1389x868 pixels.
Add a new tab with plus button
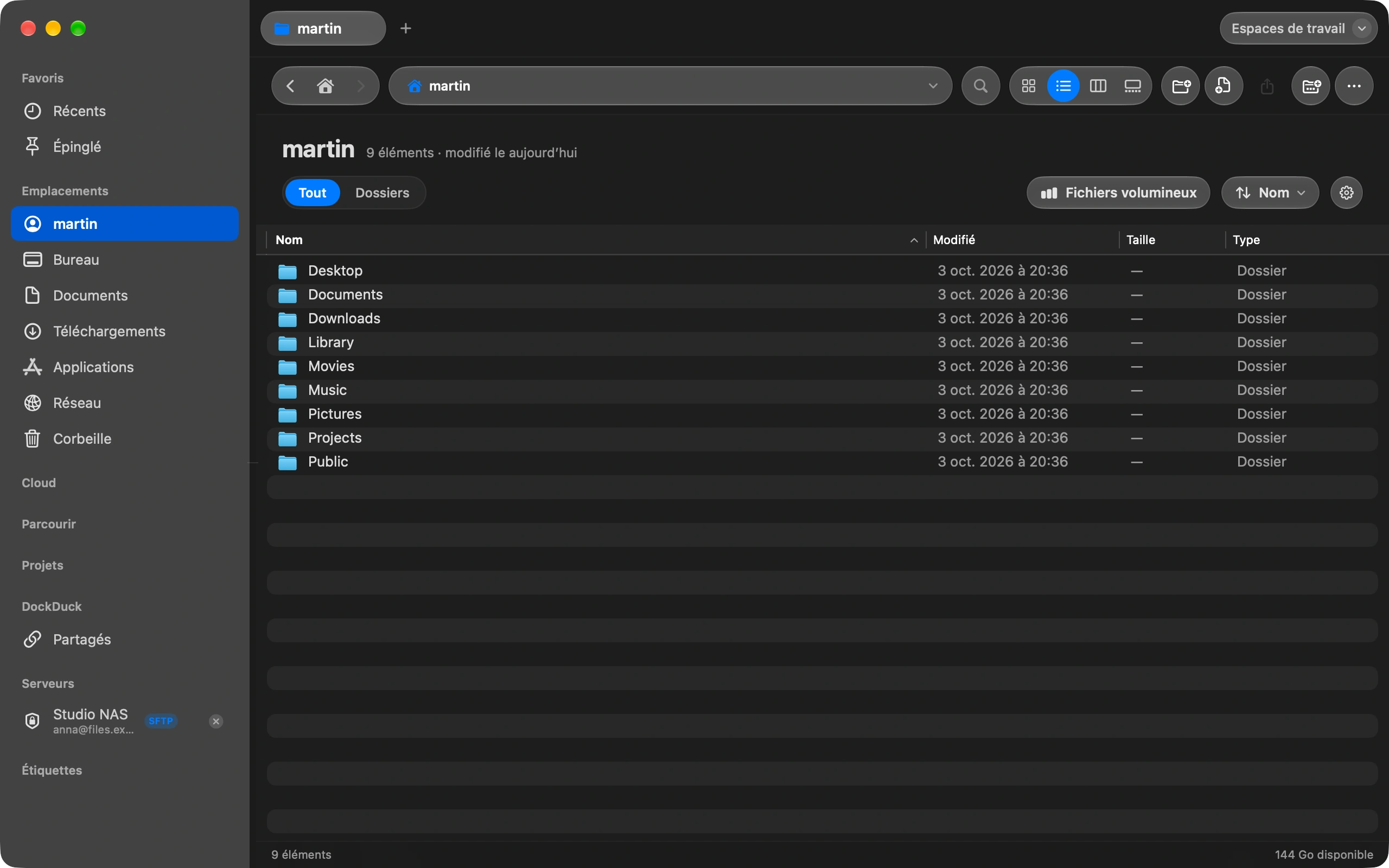[406, 29]
